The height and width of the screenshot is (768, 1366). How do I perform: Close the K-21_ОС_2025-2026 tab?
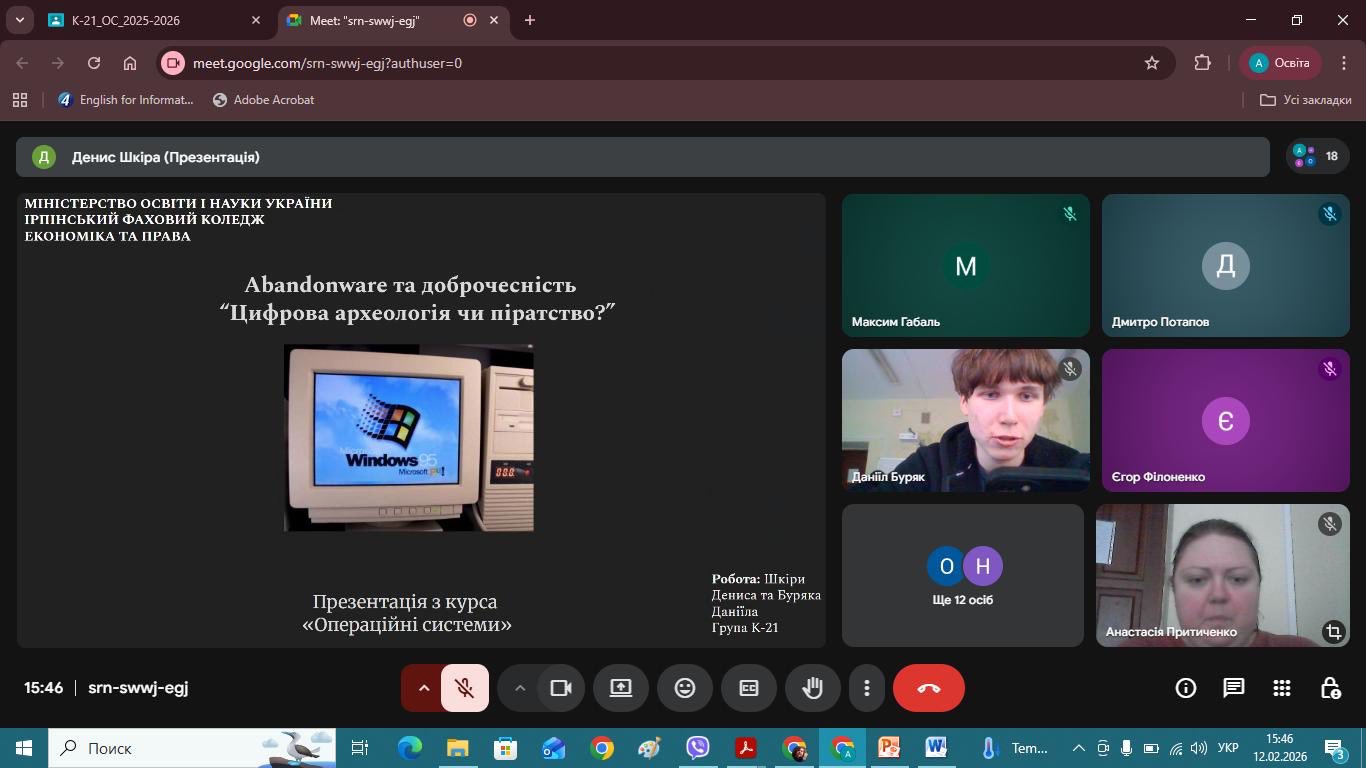click(x=256, y=20)
